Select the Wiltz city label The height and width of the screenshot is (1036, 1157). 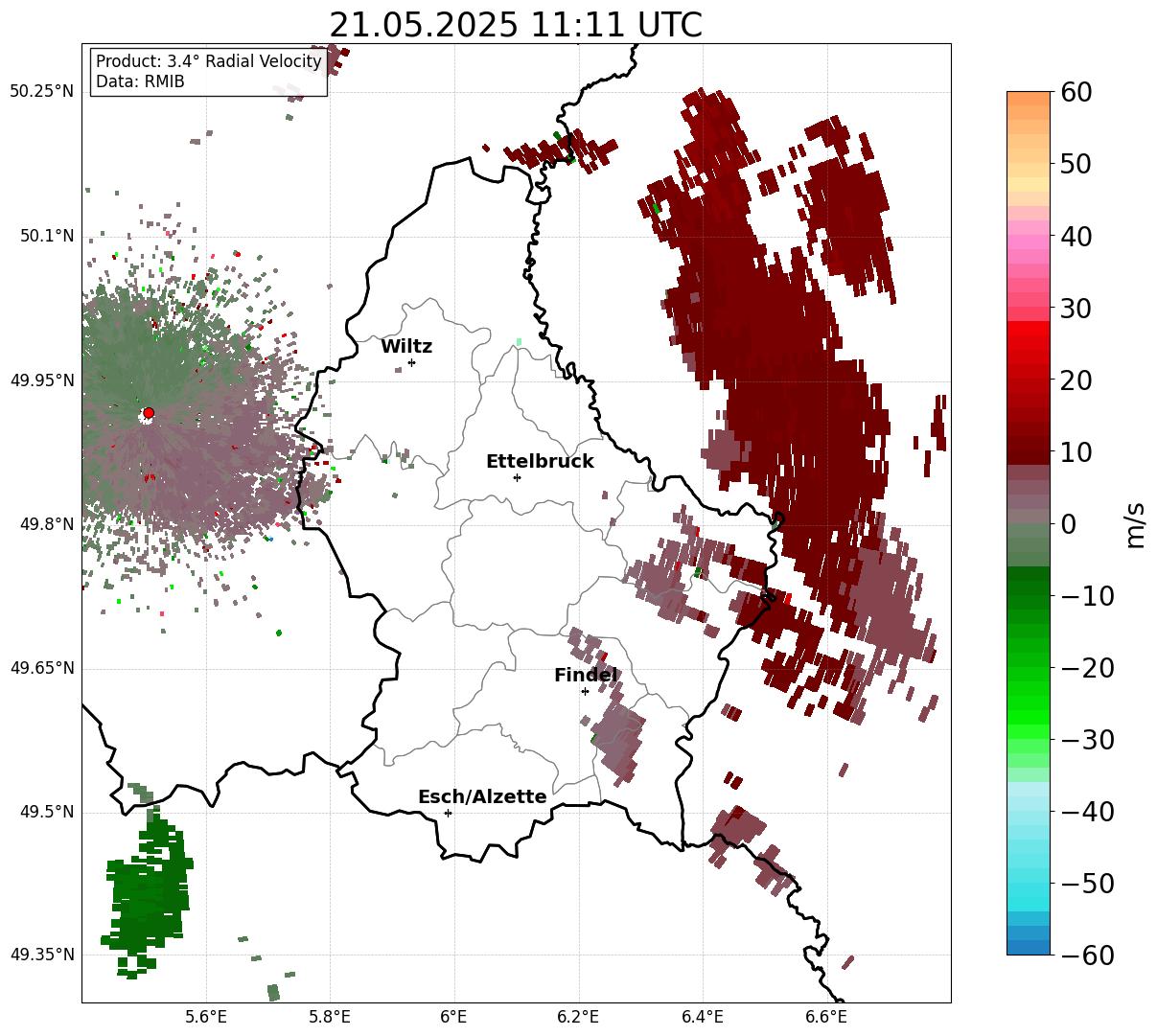point(406,347)
